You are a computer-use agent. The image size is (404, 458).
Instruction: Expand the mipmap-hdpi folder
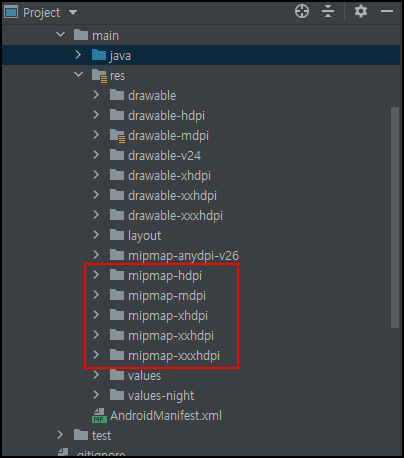tap(96, 275)
